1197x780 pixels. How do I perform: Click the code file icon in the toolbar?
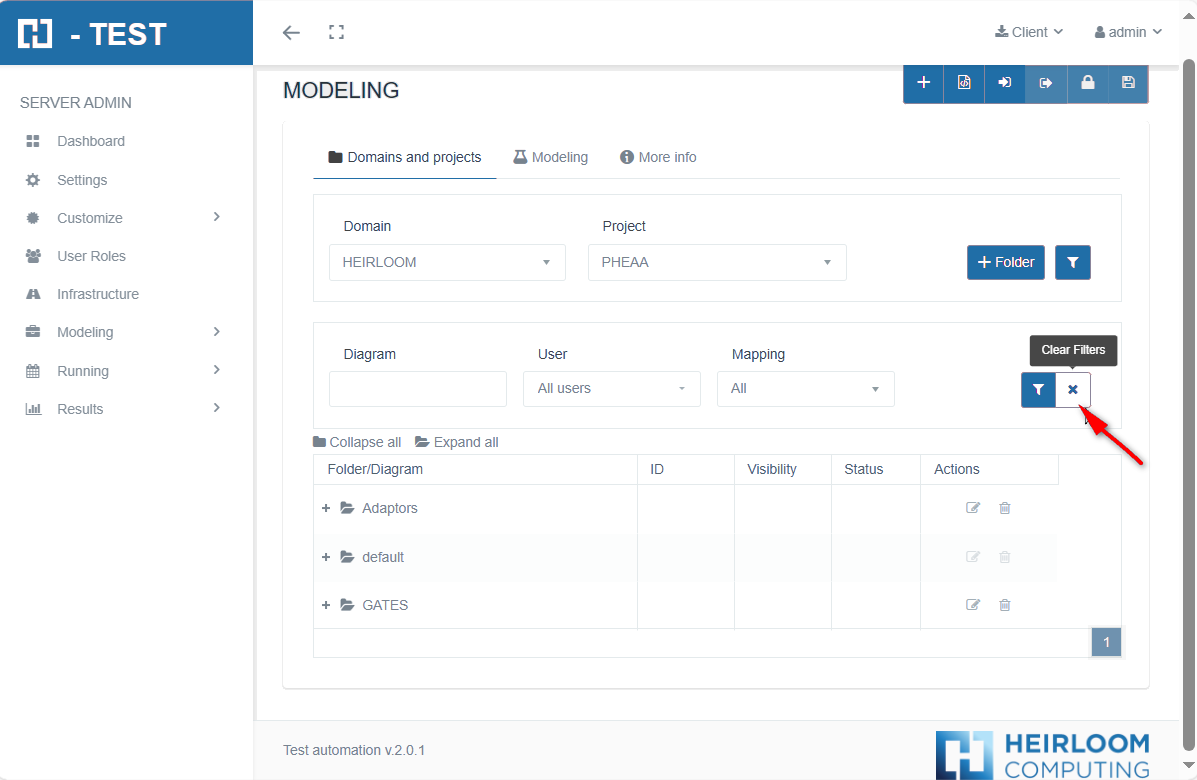coord(964,83)
